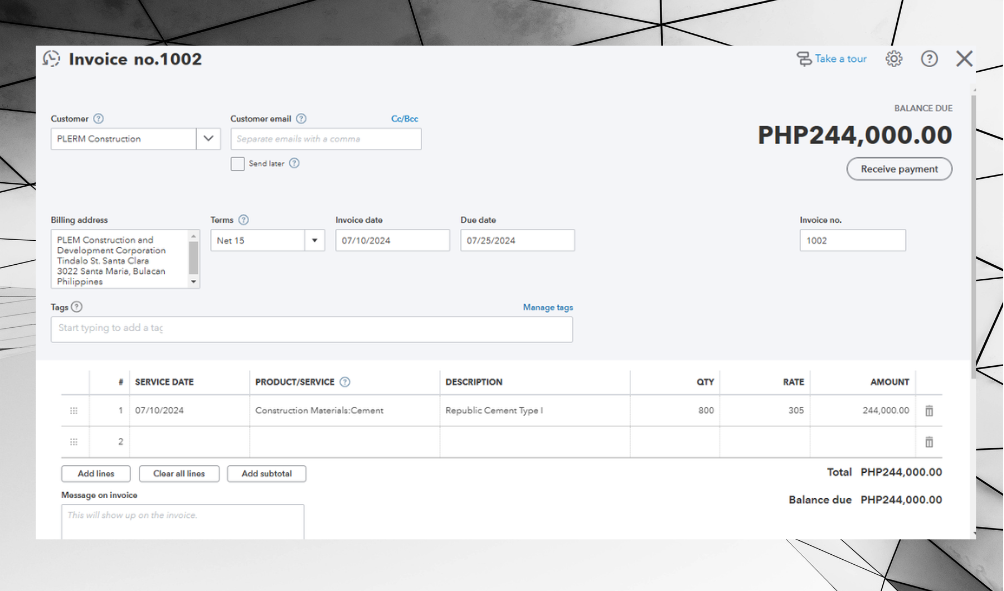This screenshot has width=1004, height=591.
Task: Click Construction Materials:Cement cell
Action: (344, 411)
